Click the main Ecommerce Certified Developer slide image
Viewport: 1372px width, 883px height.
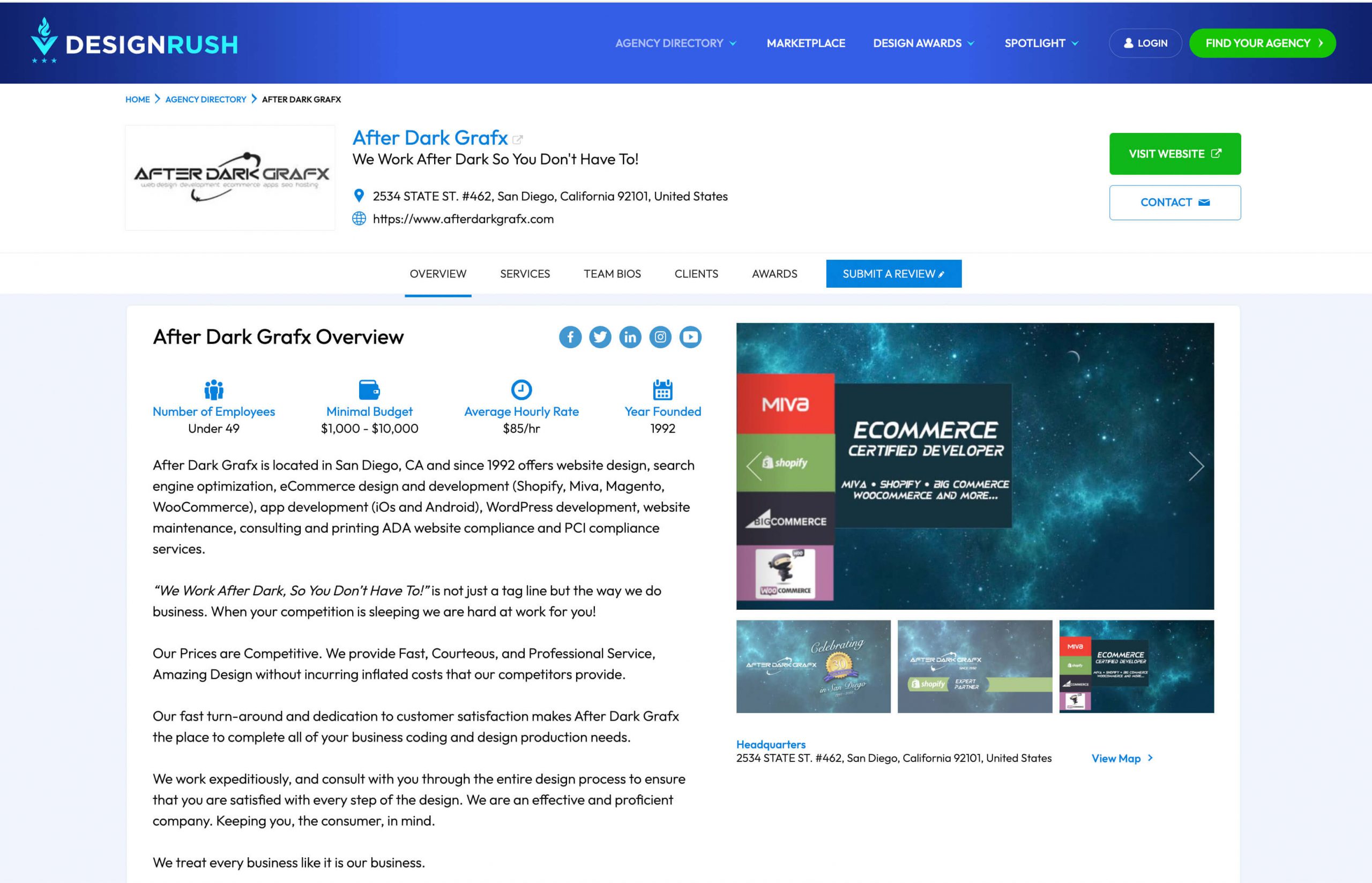coord(975,466)
